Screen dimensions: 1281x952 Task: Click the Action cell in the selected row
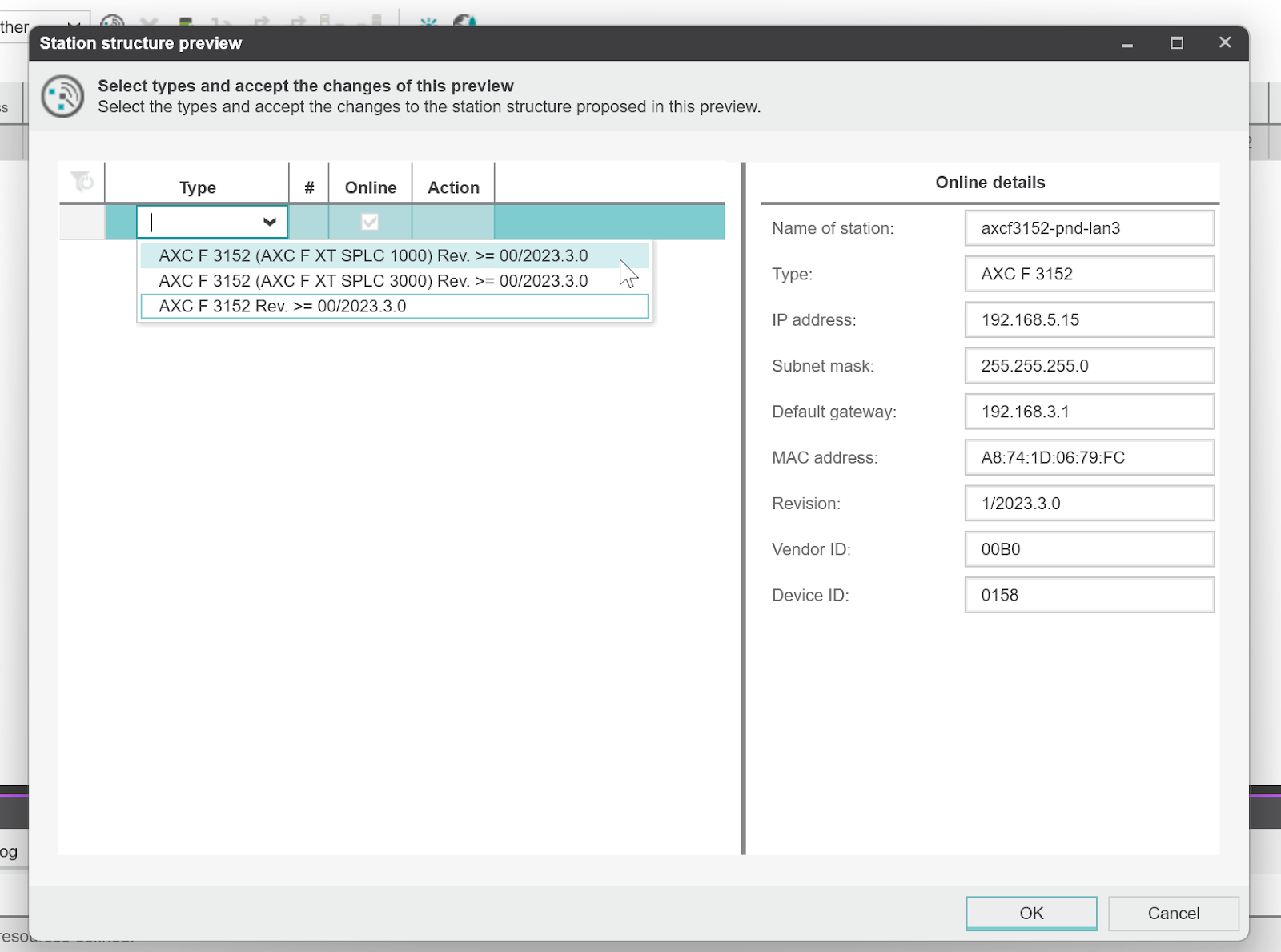click(453, 222)
